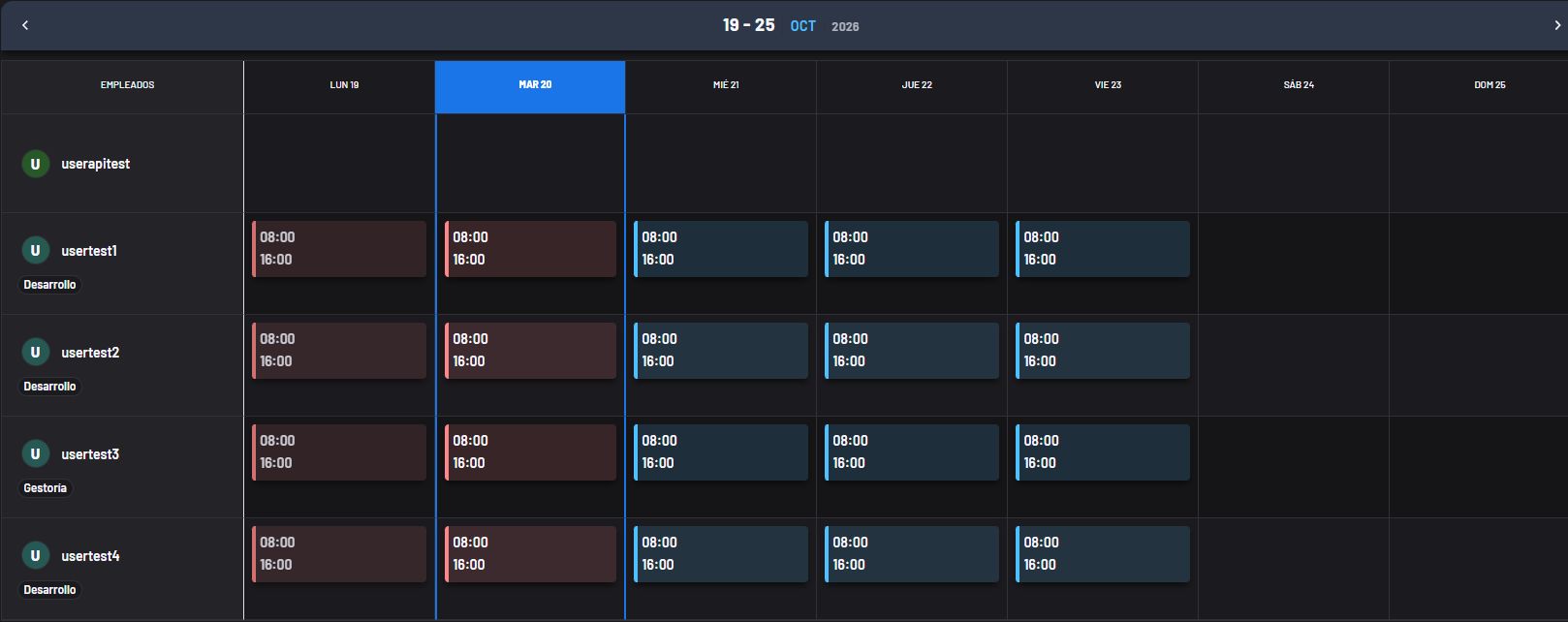Open usertest1's Monday 19 shift block
This screenshot has height=622, width=1568.
(339, 249)
